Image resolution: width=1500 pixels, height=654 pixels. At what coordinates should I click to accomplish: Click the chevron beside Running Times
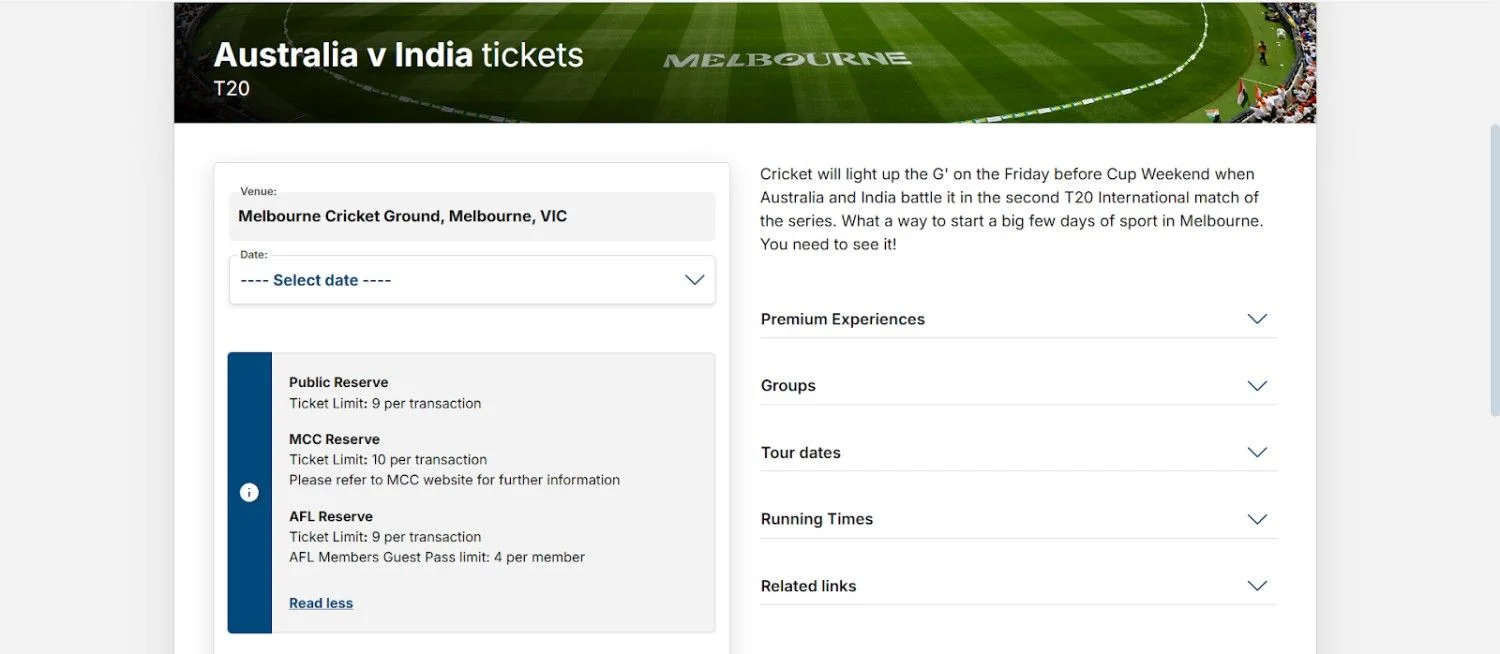point(1257,519)
